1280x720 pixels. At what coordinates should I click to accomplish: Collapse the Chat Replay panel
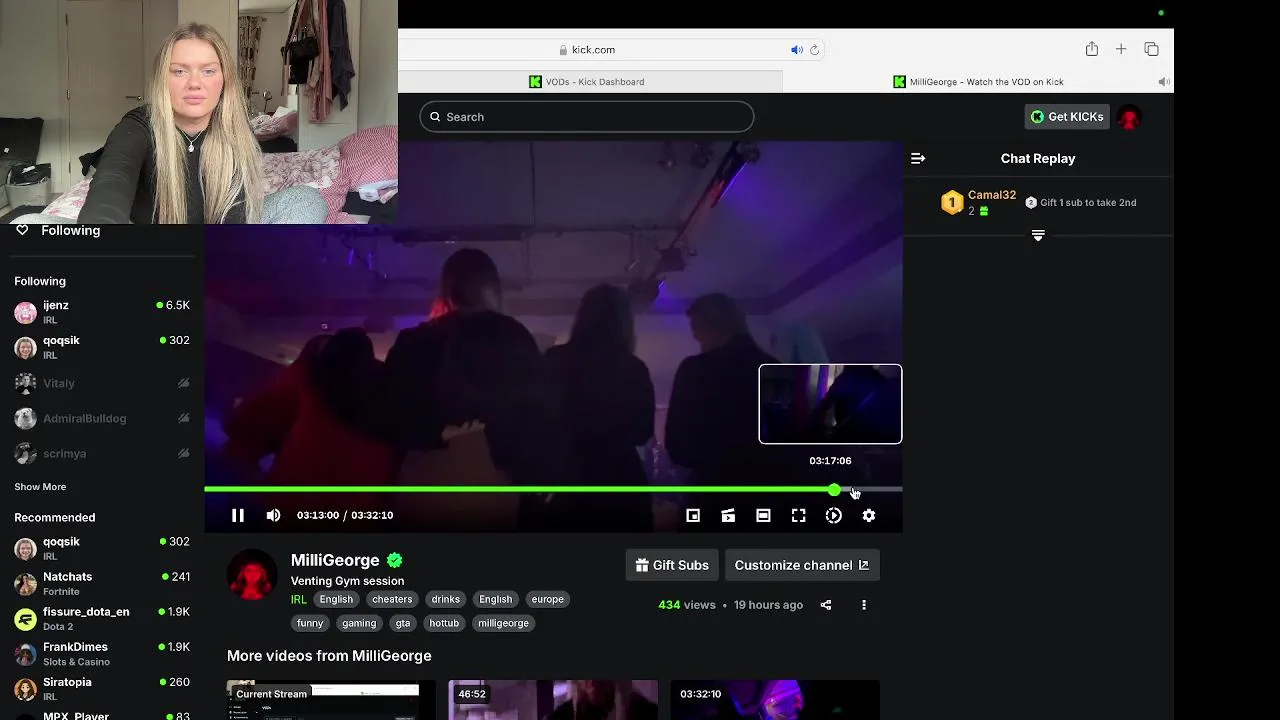pyautogui.click(x=918, y=158)
